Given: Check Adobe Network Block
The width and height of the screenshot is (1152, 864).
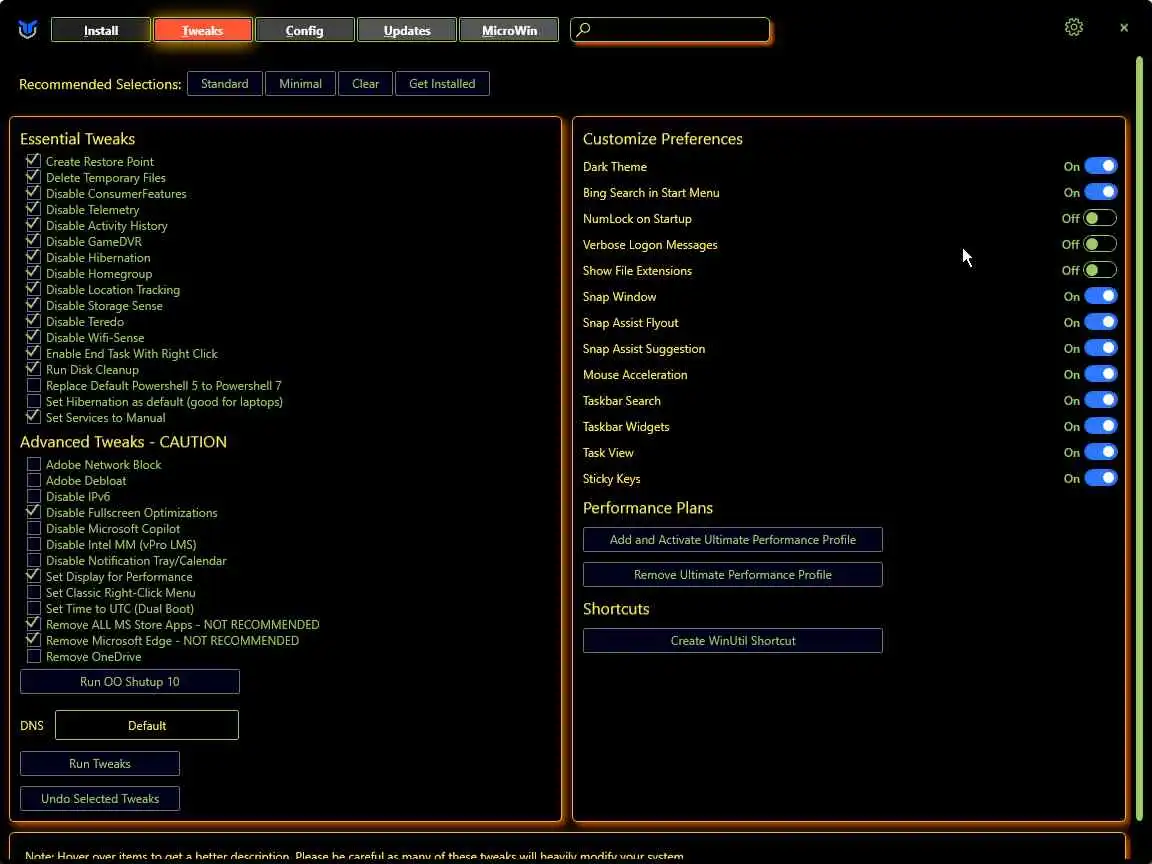Looking at the screenshot, I should click(x=33, y=464).
